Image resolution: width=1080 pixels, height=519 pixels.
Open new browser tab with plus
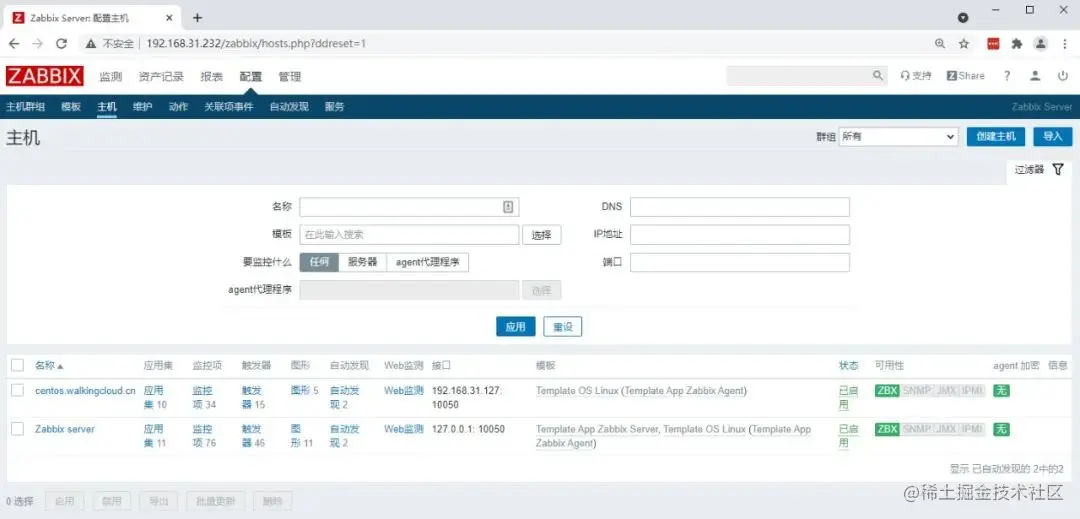(x=198, y=17)
